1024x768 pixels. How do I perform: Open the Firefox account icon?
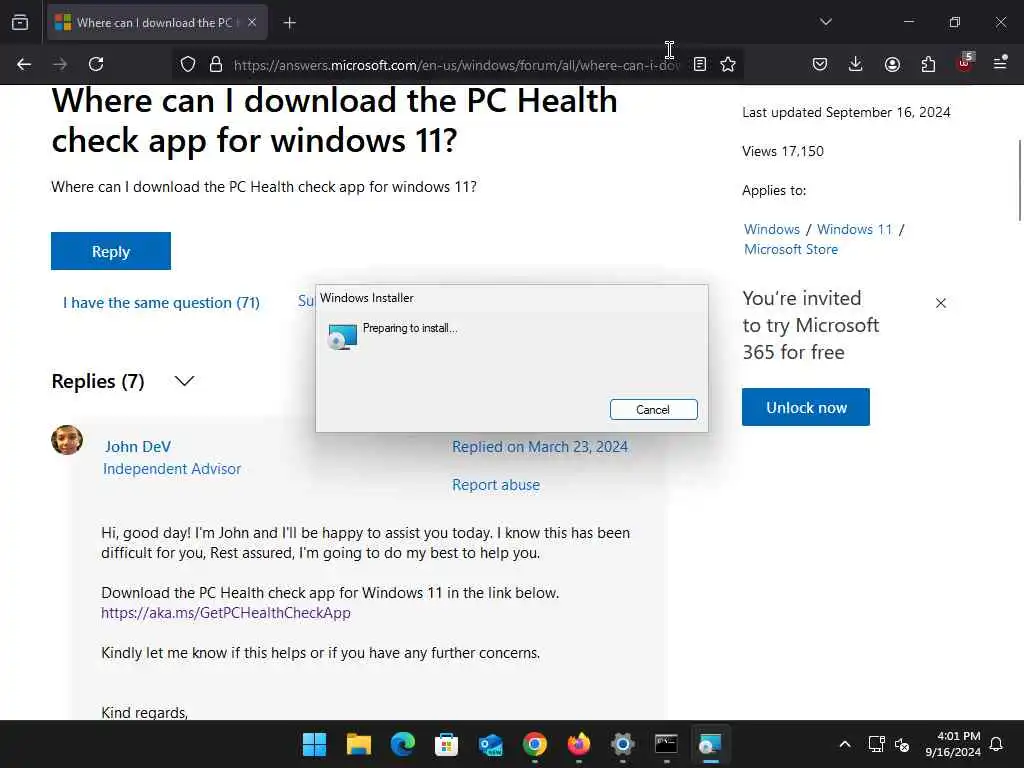892,64
